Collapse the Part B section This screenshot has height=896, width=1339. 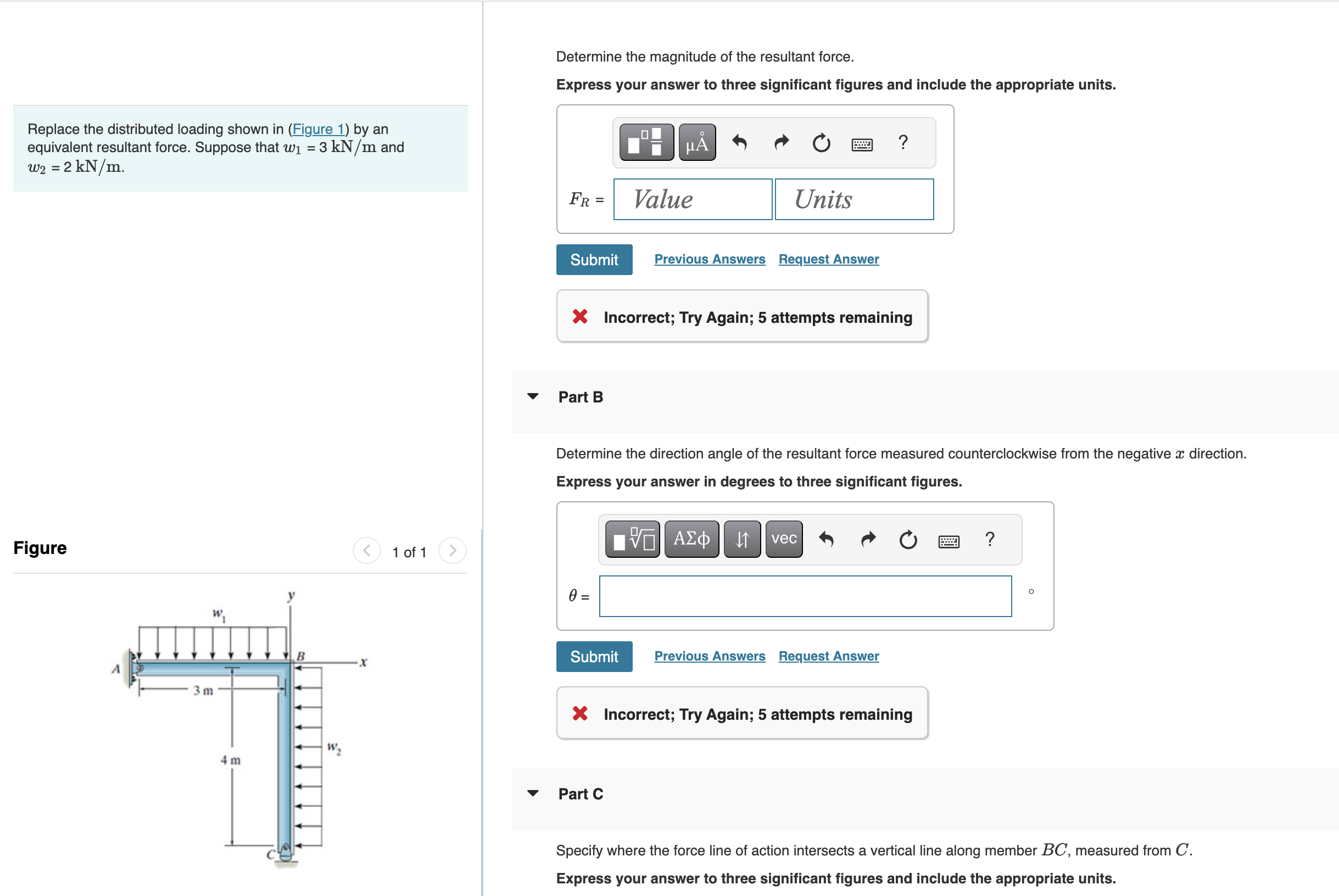tap(533, 396)
